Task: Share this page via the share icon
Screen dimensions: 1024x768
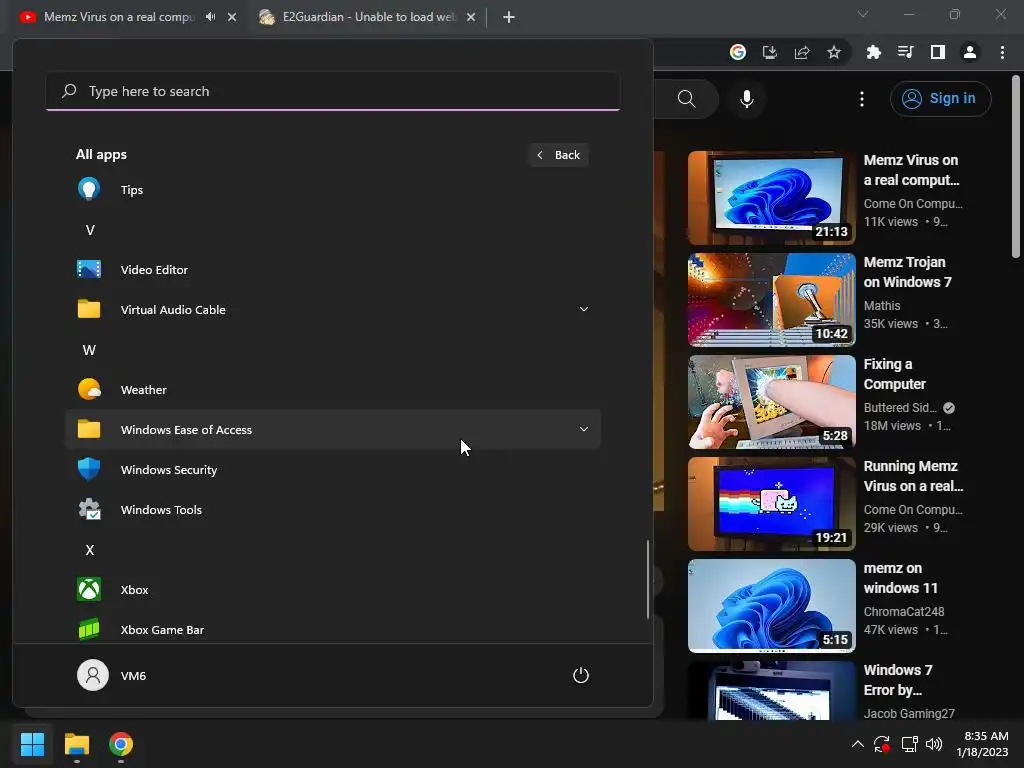Action: coord(802,52)
